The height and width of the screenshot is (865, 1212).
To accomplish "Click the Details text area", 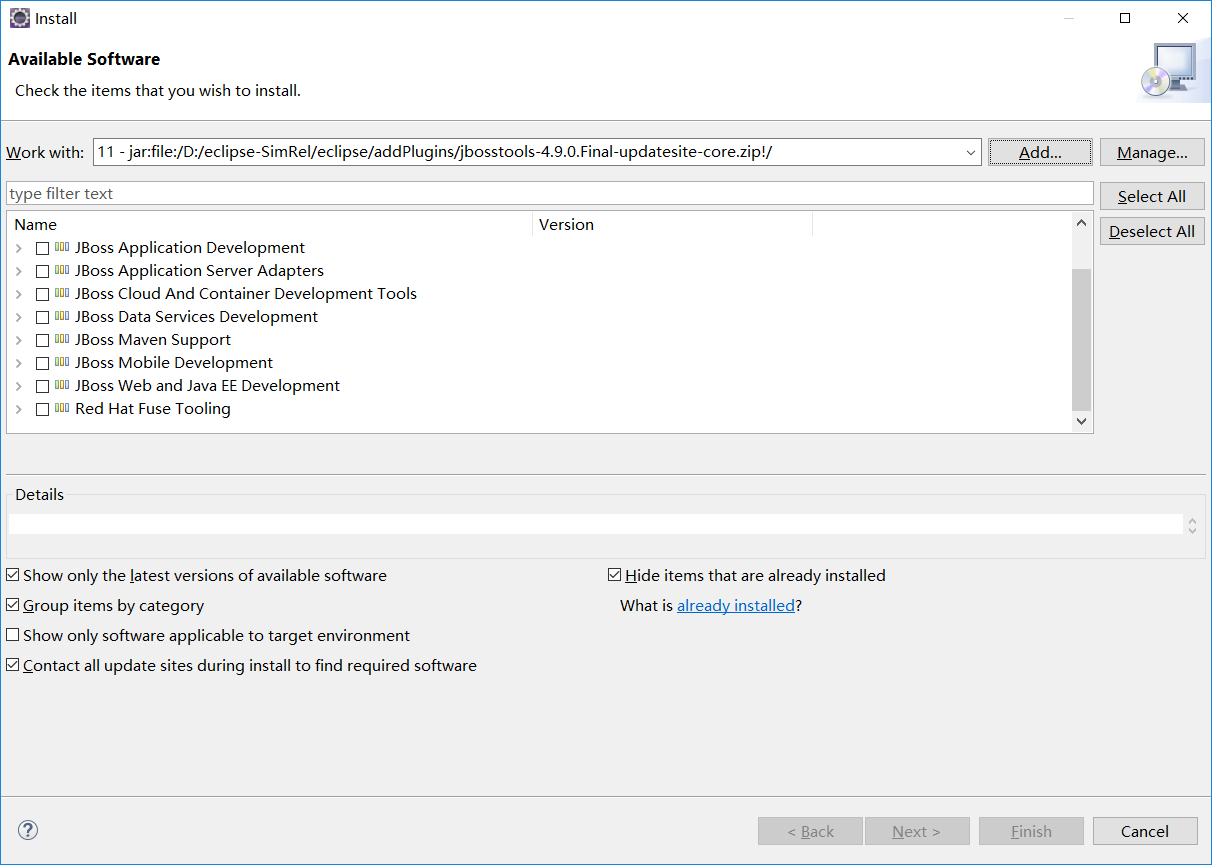I will (x=595, y=524).
